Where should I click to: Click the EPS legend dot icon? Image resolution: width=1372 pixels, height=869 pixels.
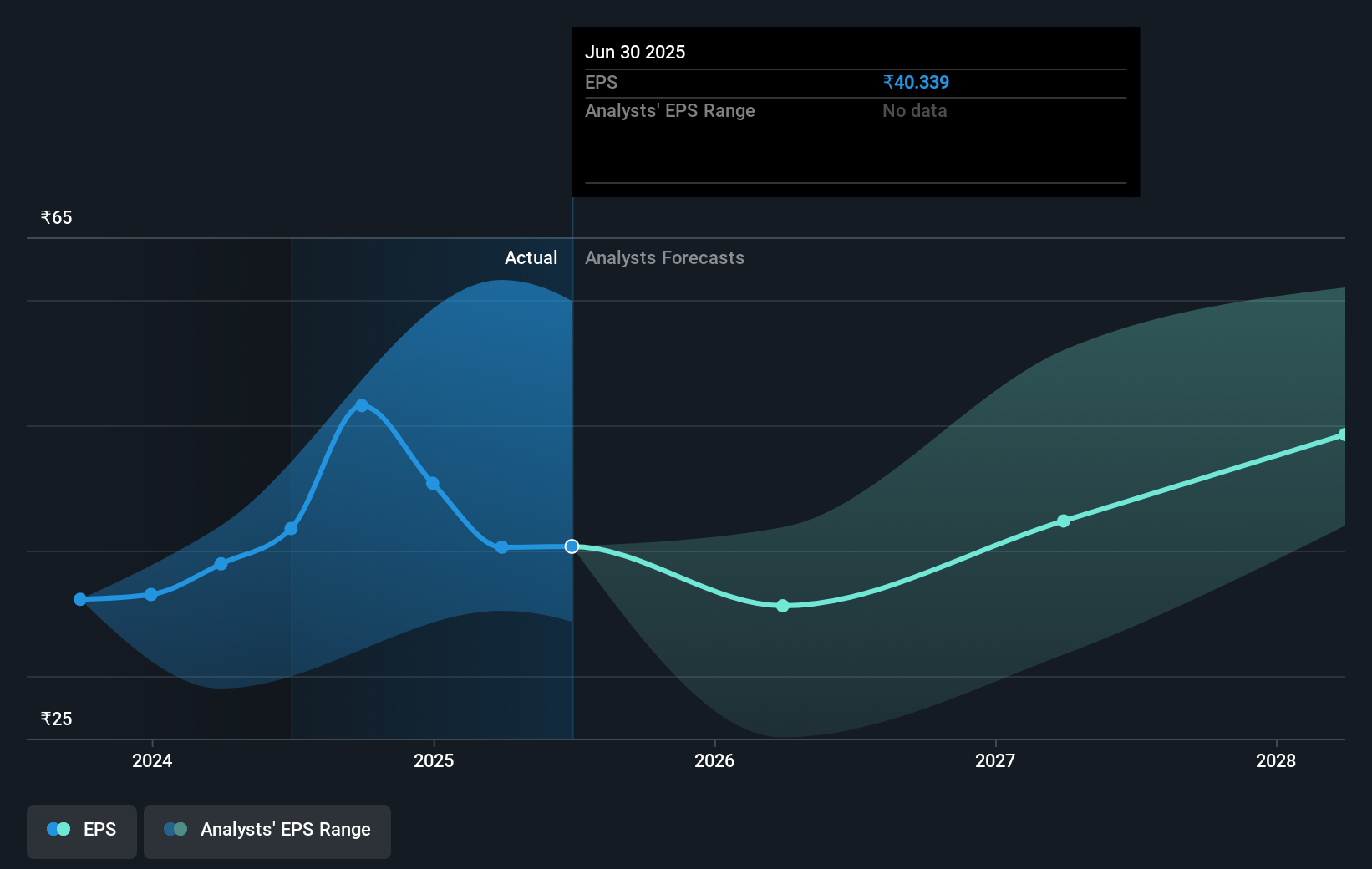point(58,829)
